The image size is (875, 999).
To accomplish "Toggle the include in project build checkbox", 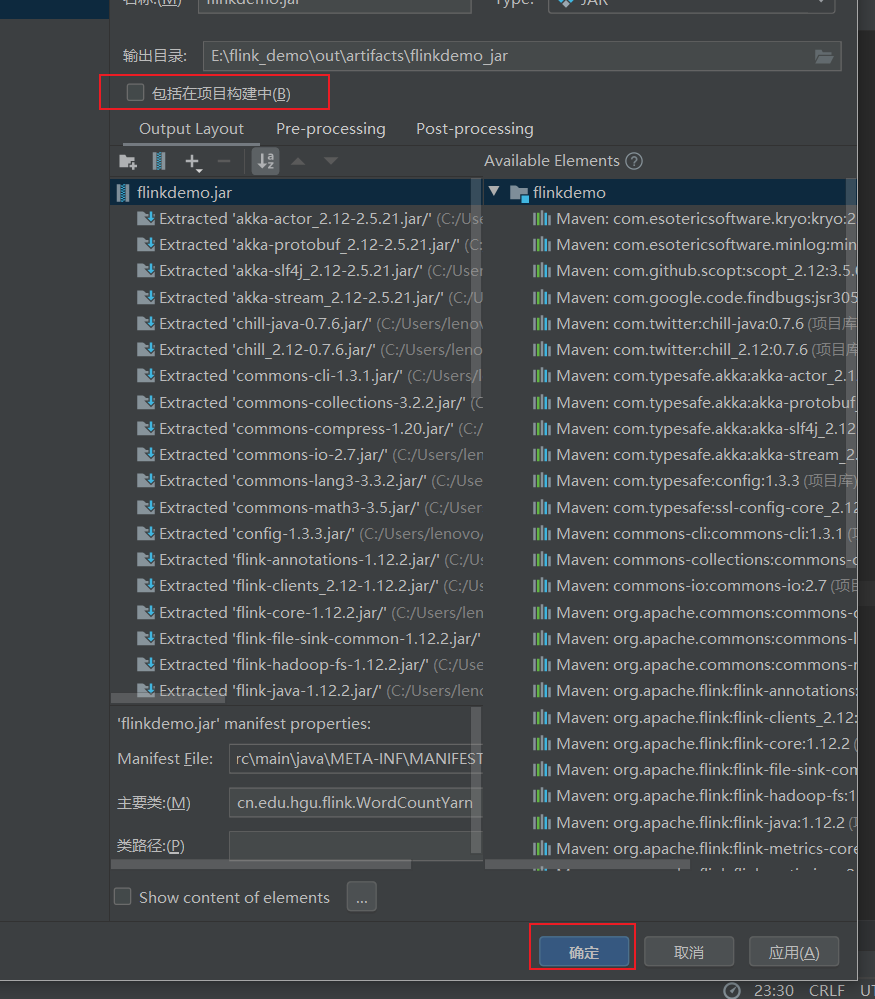I will pyautogui.click(x=135, y=92).
